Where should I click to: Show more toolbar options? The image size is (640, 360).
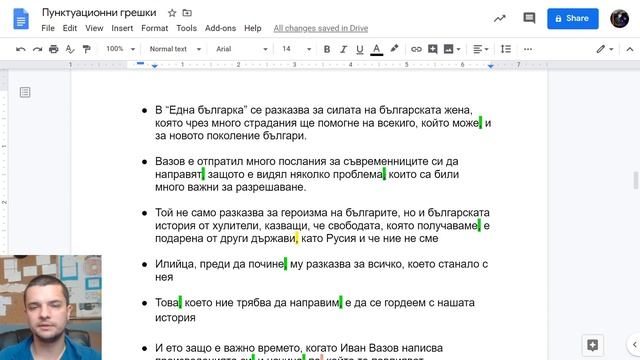click(x=528, y=49)
